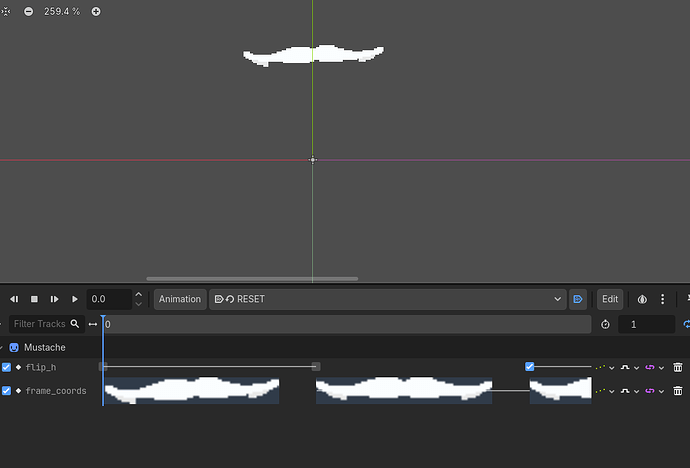Select the frame_coords track label
This screenshot has height=468, width=690.
pos(56,391)
